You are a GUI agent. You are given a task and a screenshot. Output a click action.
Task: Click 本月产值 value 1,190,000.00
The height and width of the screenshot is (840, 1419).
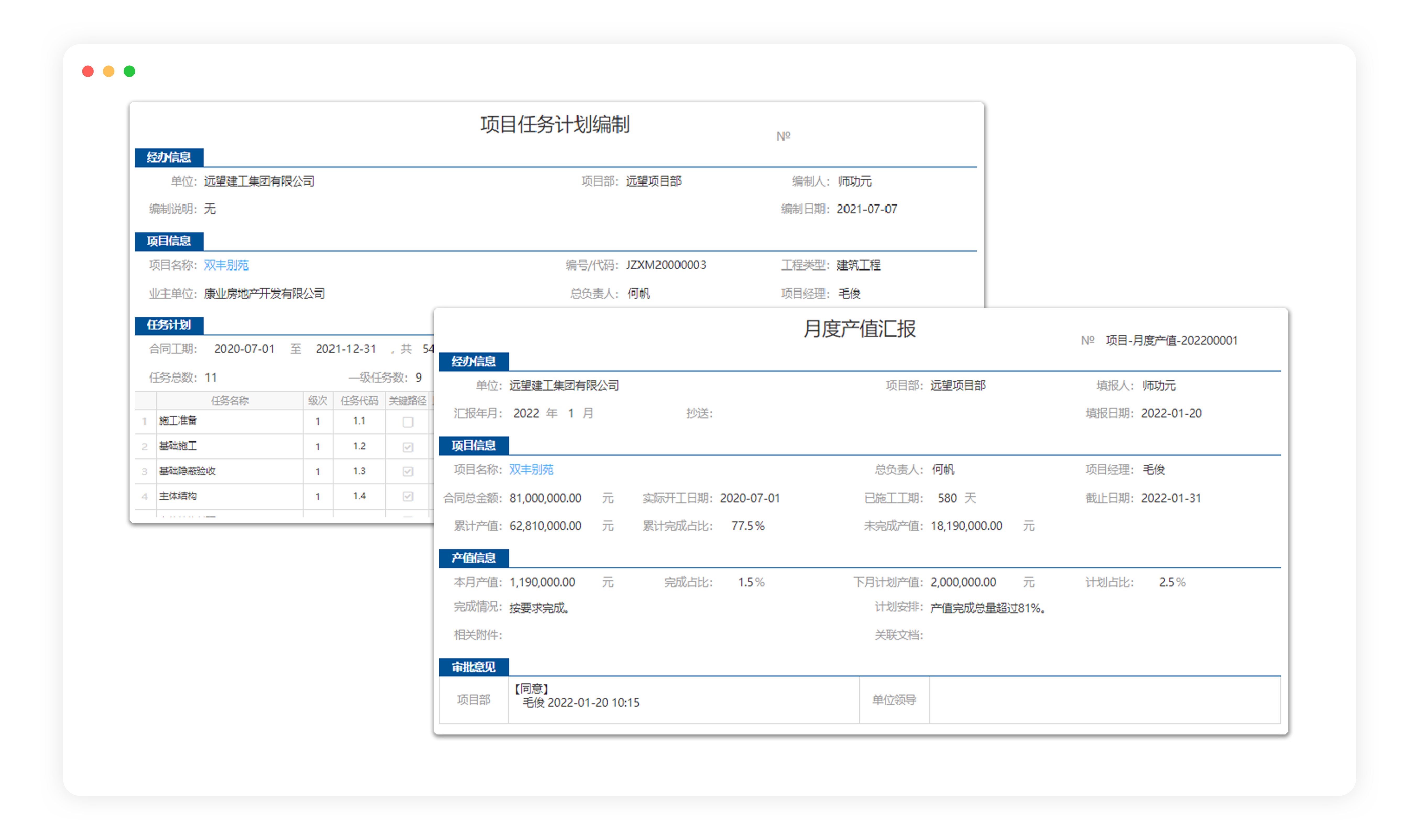tap(542, 582)
